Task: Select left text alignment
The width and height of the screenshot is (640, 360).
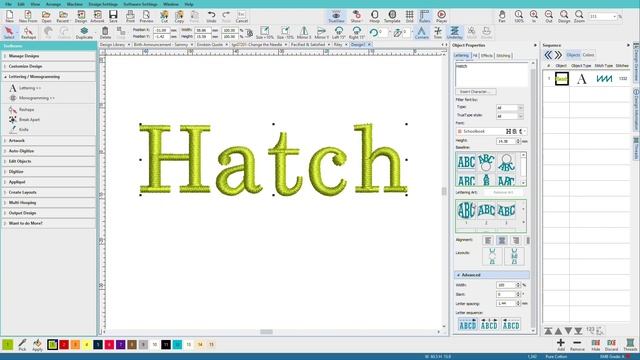Action: pos(488,240)
